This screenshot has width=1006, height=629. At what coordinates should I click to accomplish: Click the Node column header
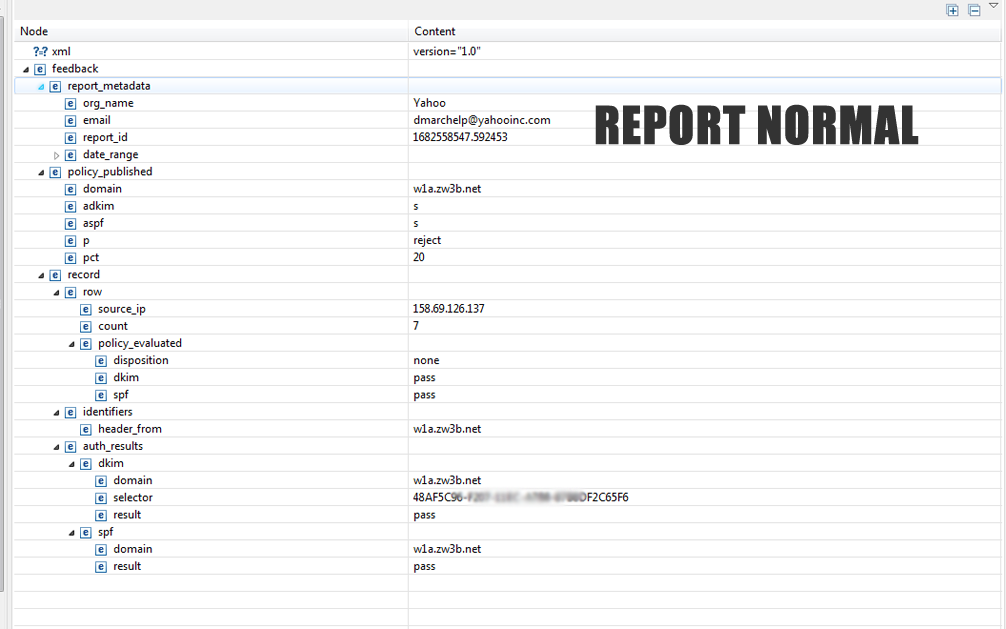[34, 32]
